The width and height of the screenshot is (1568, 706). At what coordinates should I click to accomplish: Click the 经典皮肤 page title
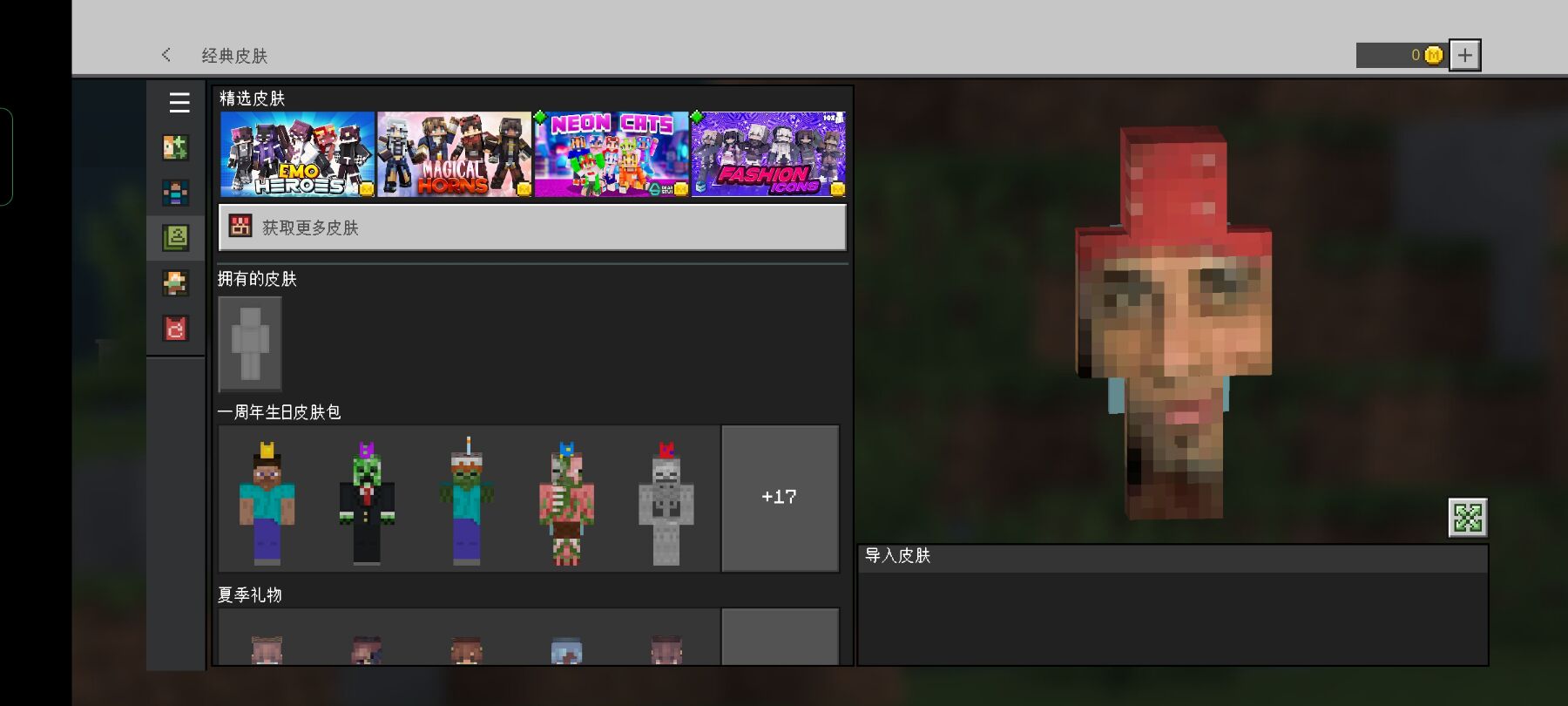(x=234, y=56)
